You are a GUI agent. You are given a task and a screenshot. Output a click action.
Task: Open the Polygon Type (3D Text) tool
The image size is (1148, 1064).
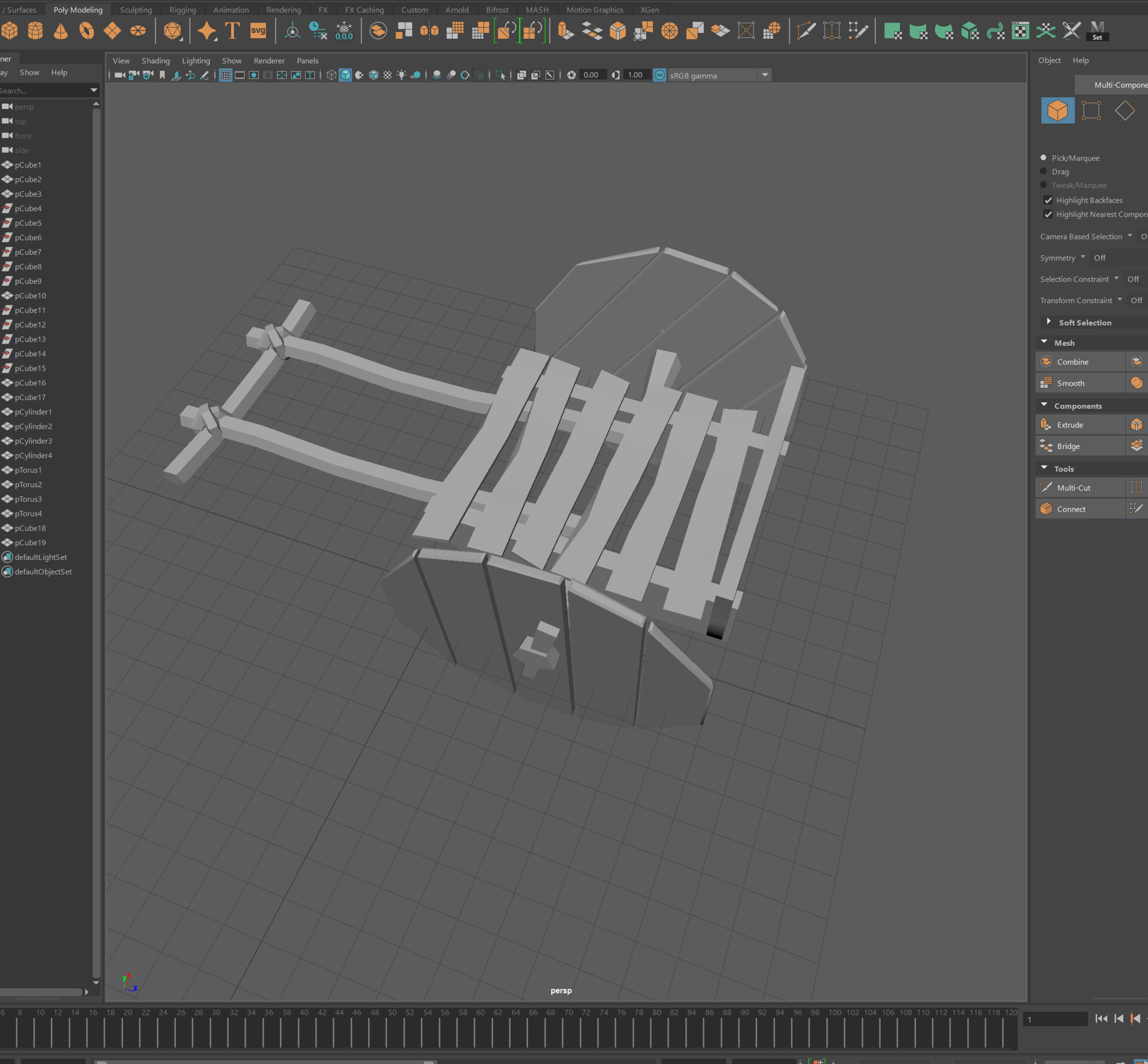(232, 30)
